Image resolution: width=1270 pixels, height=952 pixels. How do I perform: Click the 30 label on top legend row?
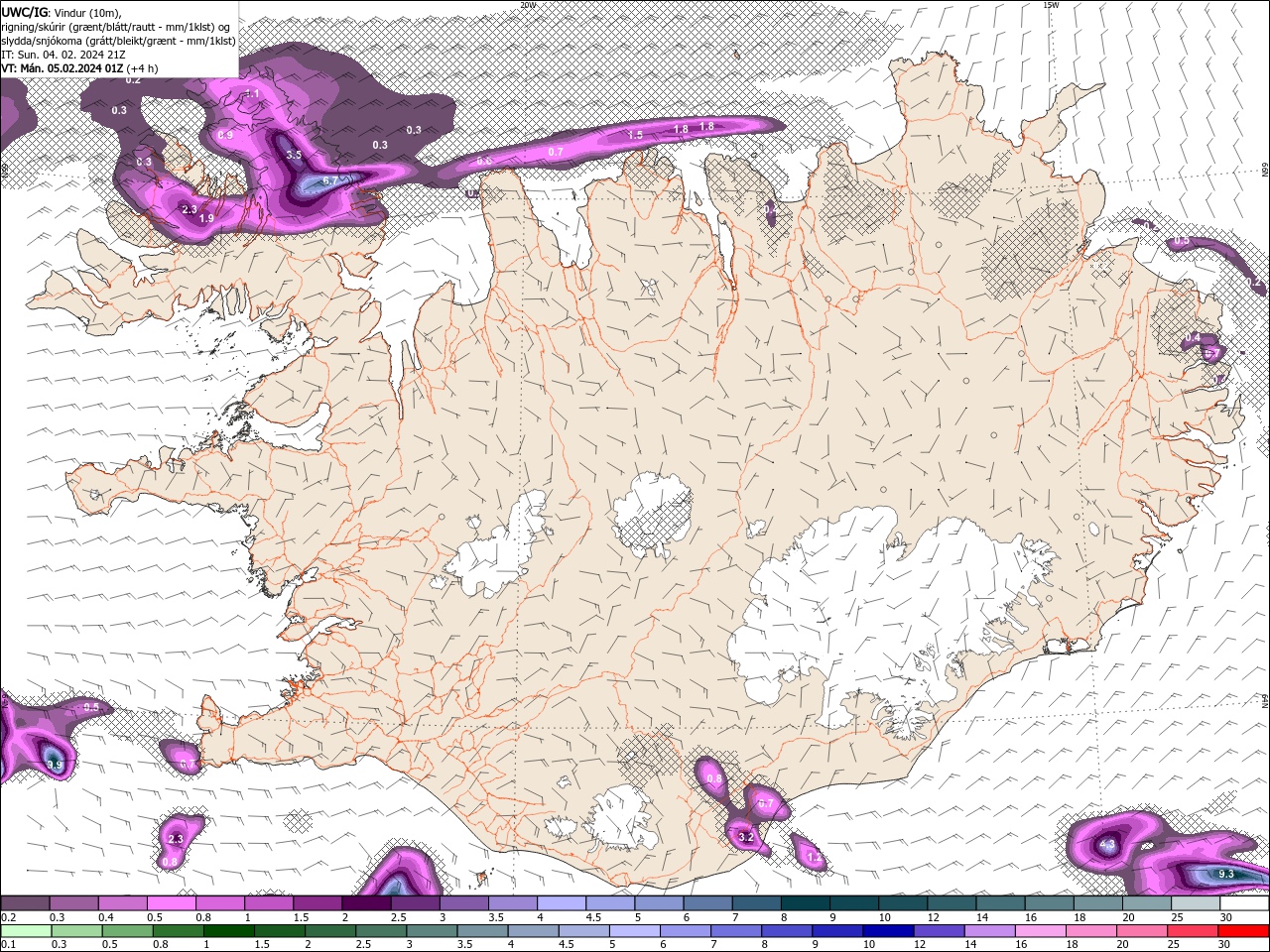pos(1227,917)
